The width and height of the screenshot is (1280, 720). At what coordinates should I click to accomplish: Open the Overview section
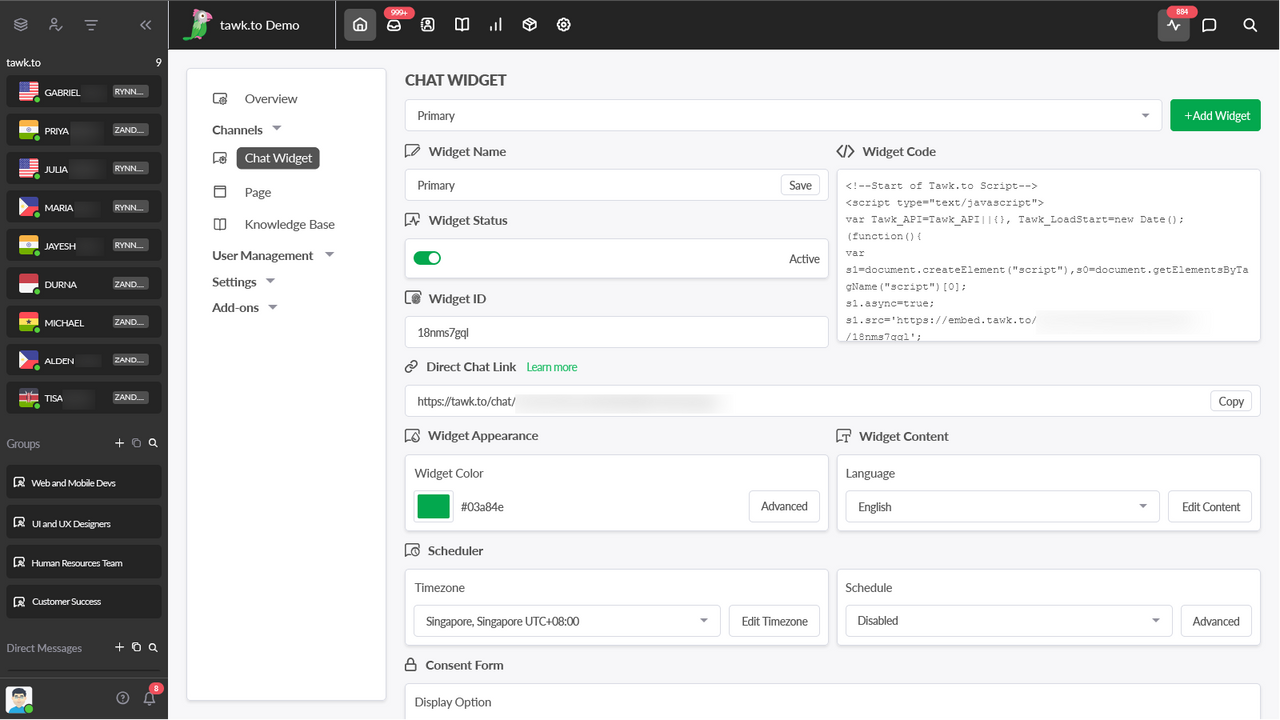click(270, 98)
